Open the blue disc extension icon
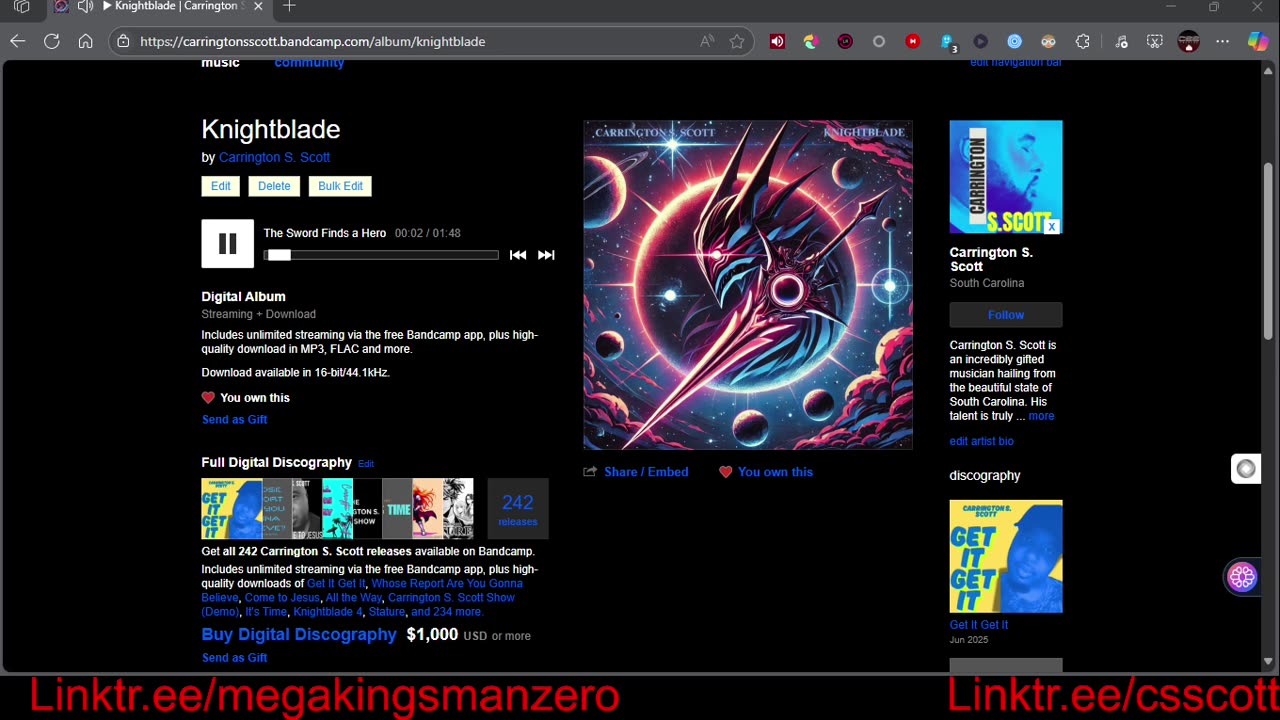Viewport: 1280px width, 720px height. click(1014, 41)
